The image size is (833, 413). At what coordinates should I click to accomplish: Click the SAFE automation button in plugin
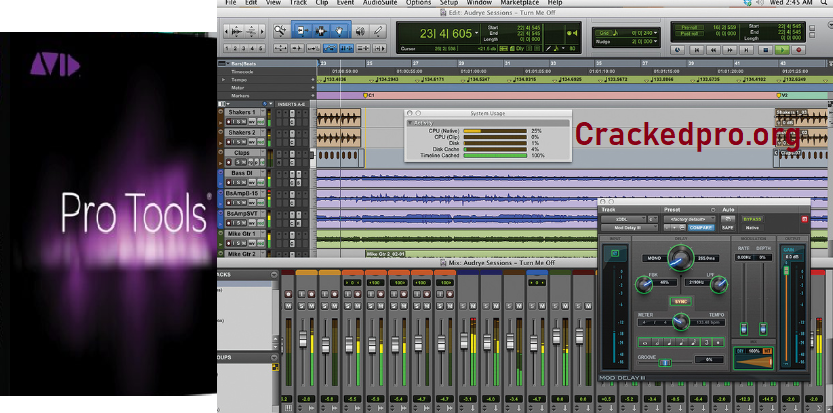pos(727,227)
